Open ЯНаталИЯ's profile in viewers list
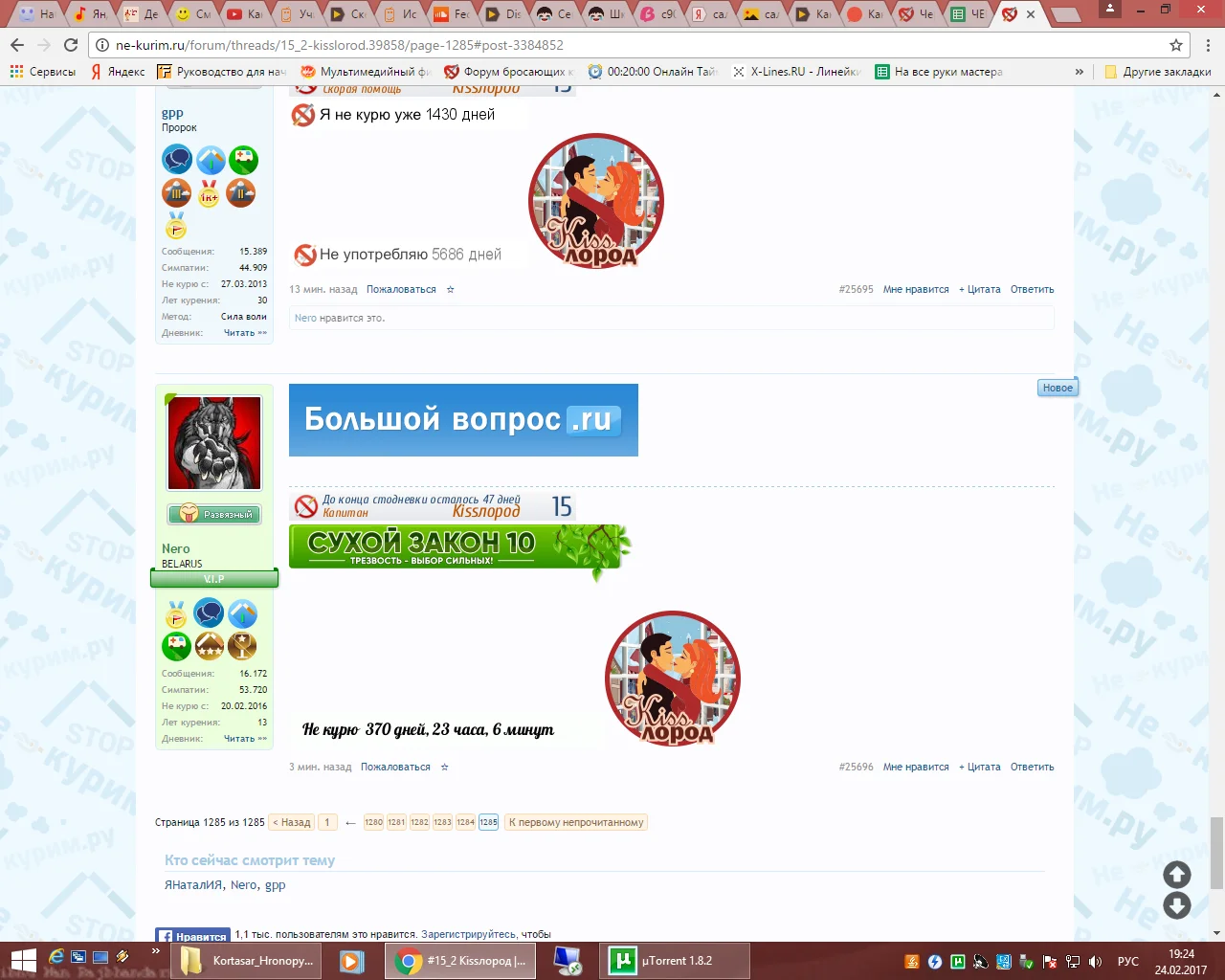 coord(193,885)
